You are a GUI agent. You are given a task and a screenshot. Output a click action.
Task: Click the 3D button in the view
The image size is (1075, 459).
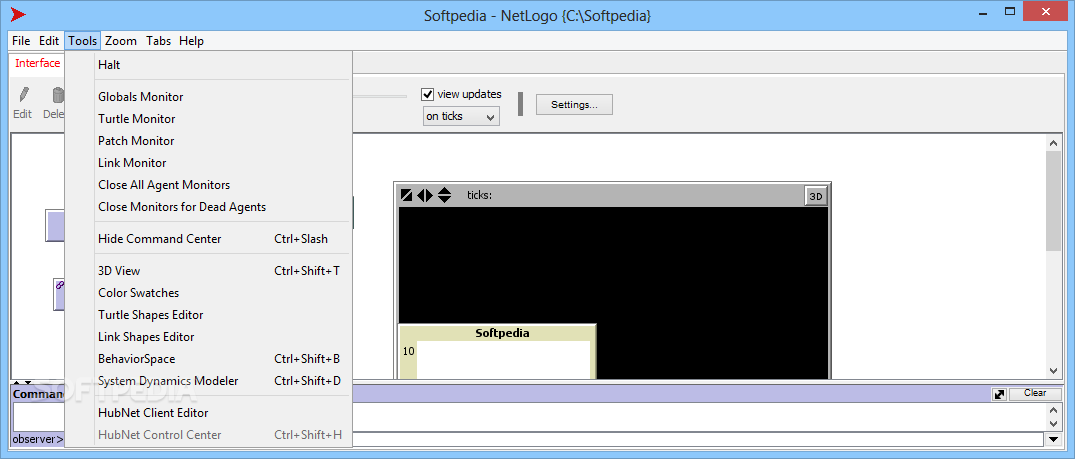(816, 196)
